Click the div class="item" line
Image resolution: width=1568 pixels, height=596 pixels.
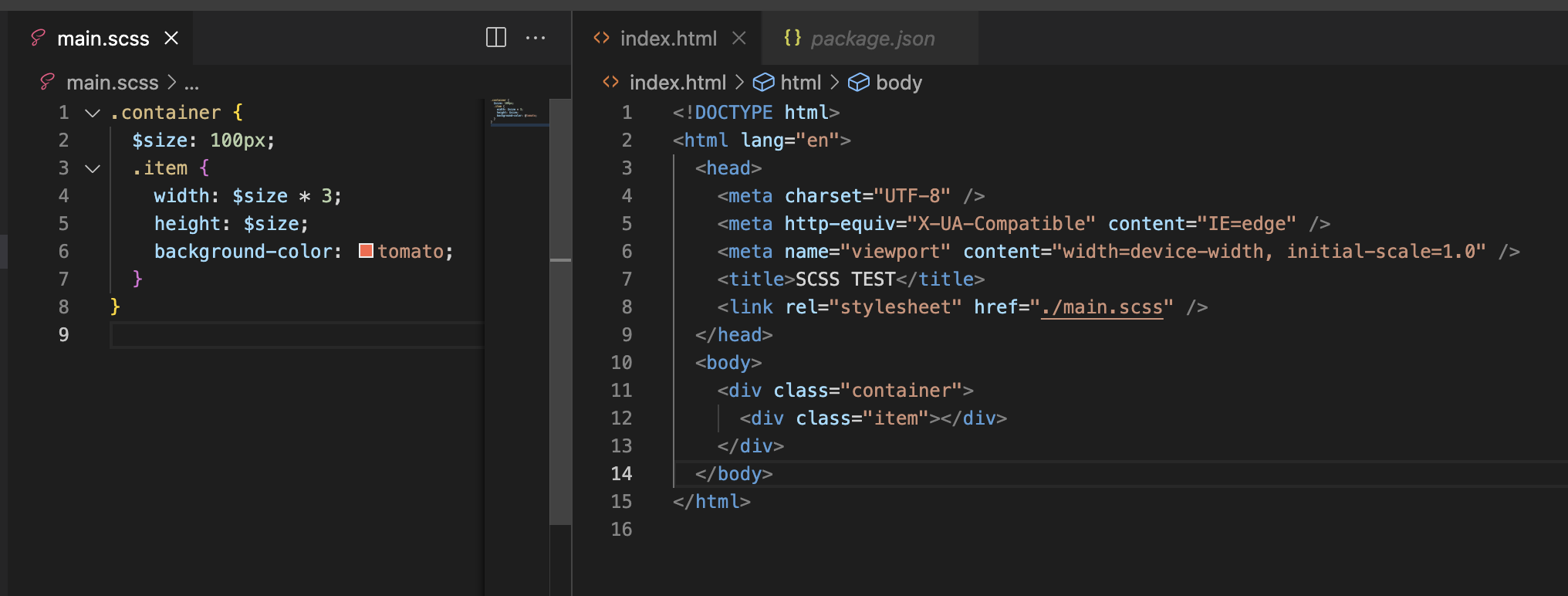tap(874, 418)
